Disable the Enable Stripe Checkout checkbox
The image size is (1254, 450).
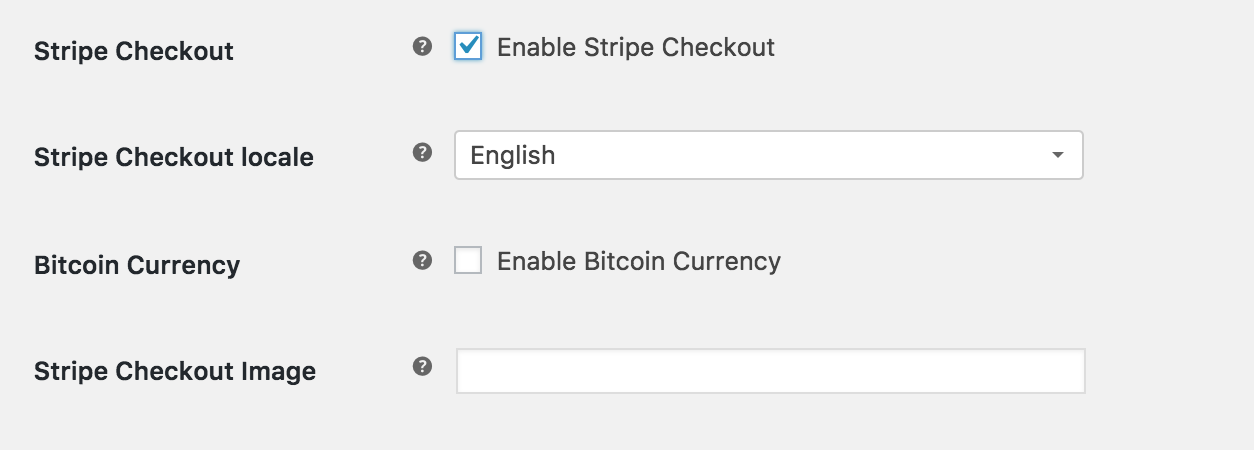coord(468,46)
